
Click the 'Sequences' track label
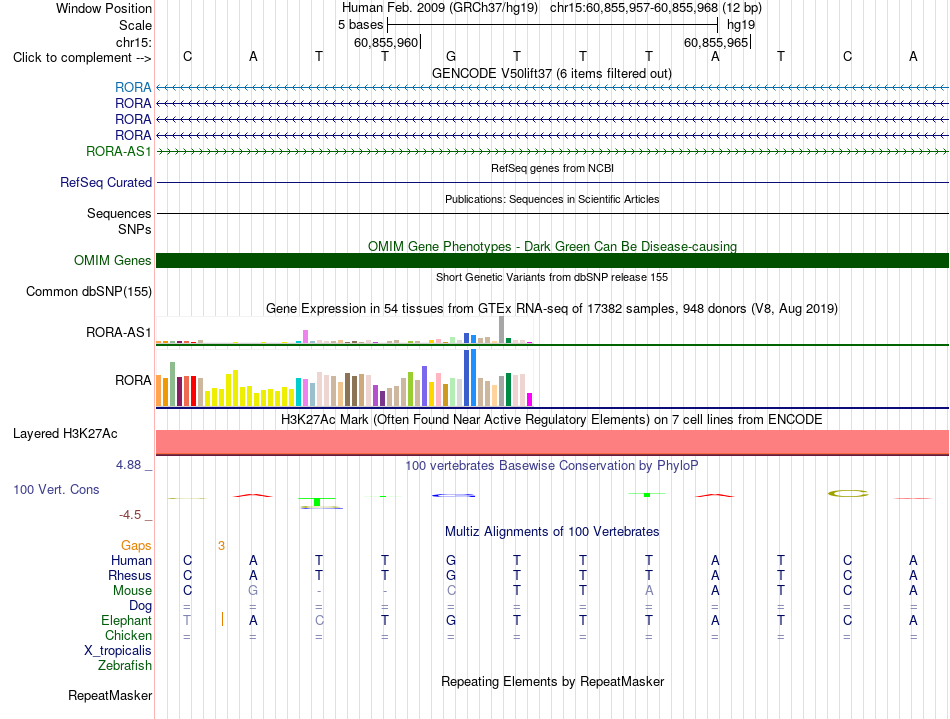coord(119,213)
